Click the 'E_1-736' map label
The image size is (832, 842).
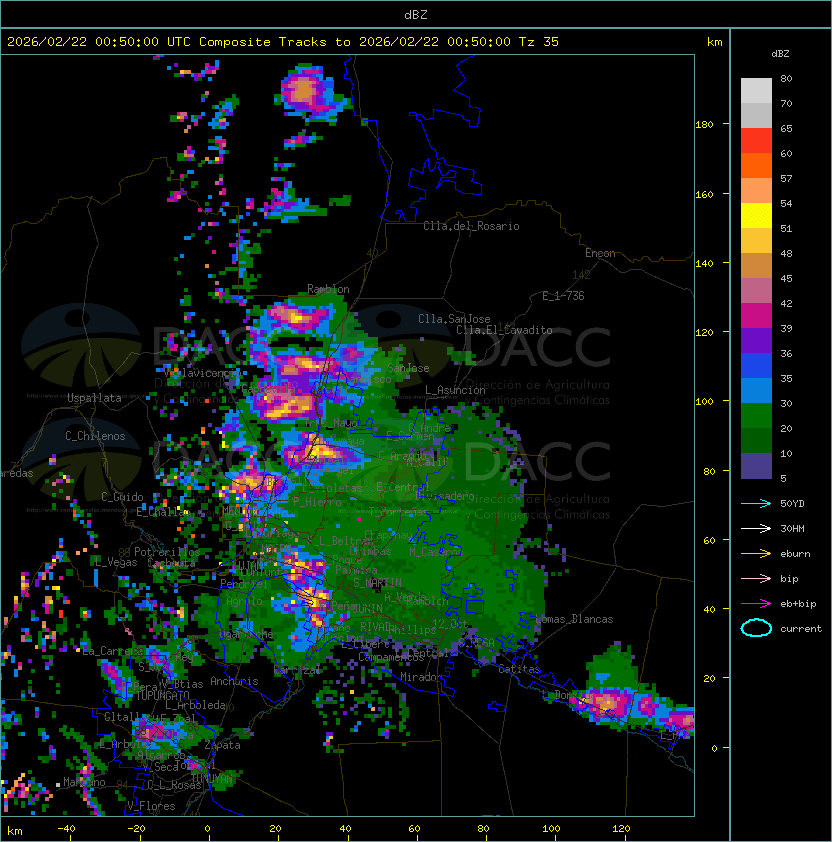563,295
